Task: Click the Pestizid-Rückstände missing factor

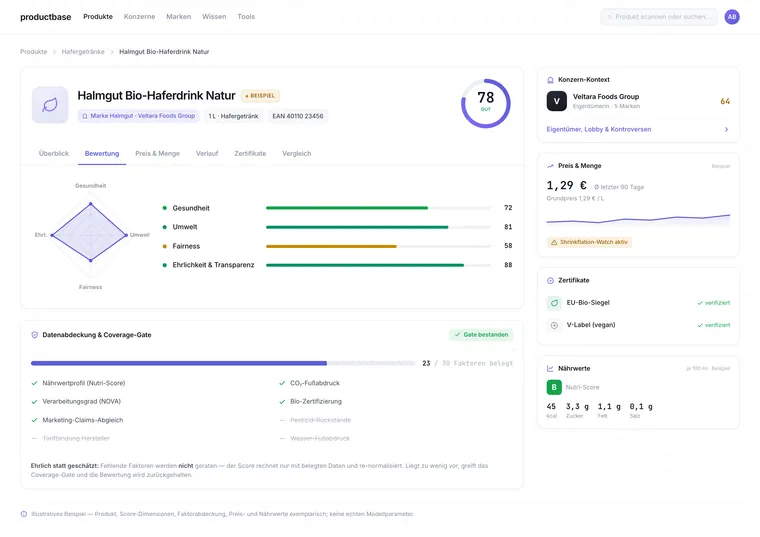Action: 320,420
